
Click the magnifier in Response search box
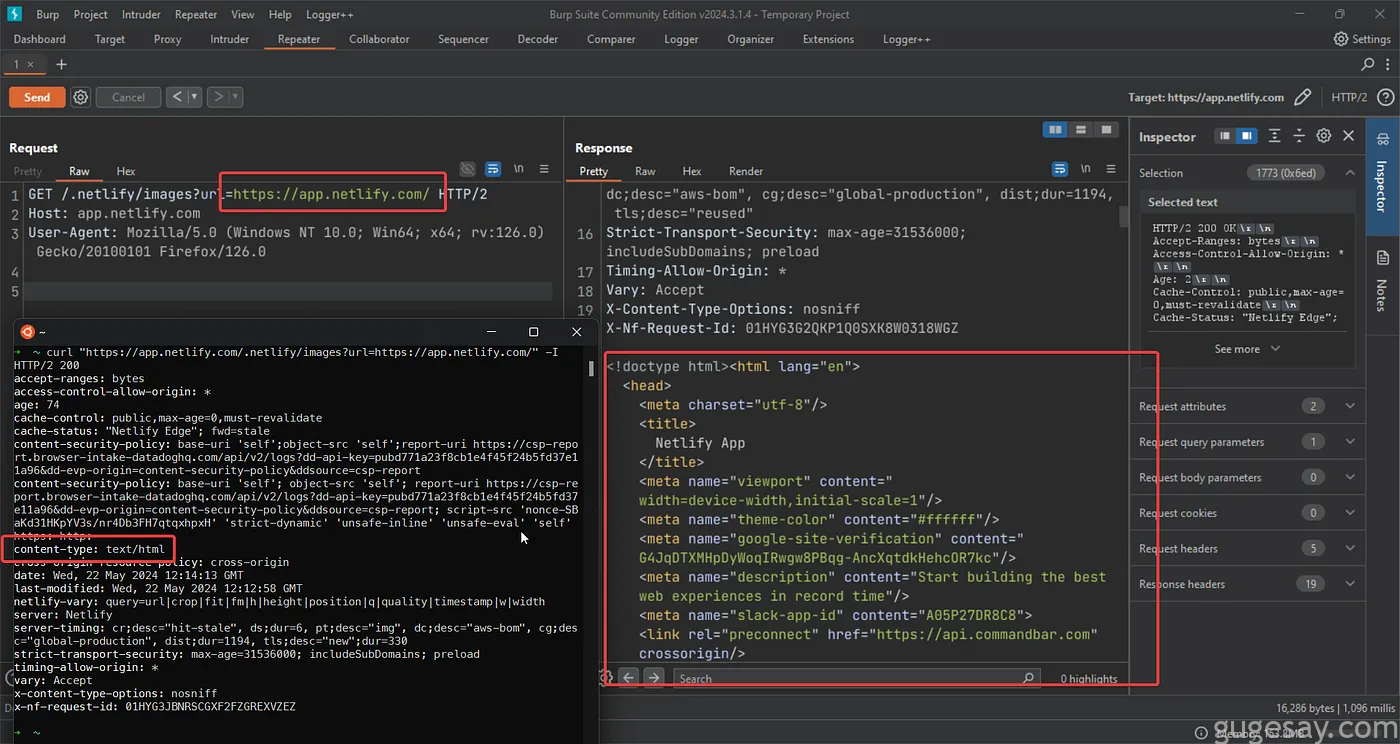(x=1028, y=678)
